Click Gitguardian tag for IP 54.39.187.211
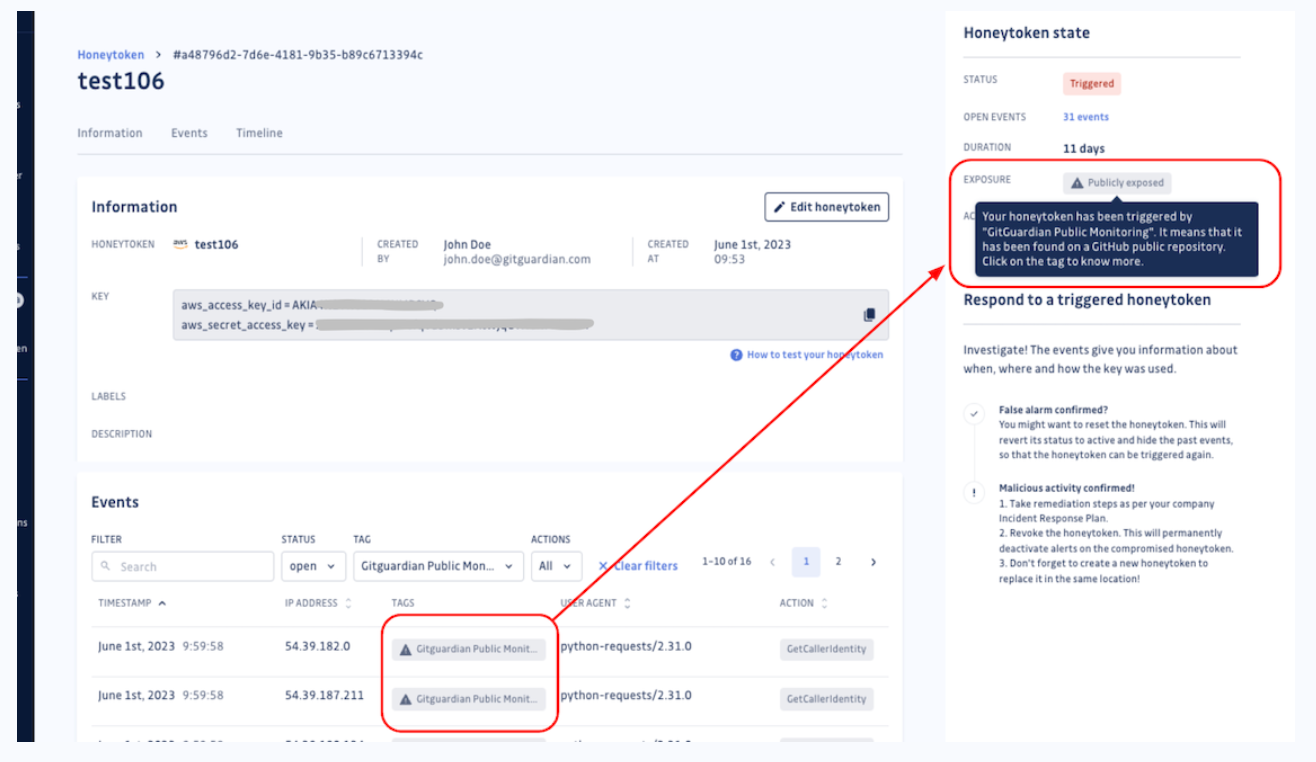 pyautogui.click(x=468, y=699)
